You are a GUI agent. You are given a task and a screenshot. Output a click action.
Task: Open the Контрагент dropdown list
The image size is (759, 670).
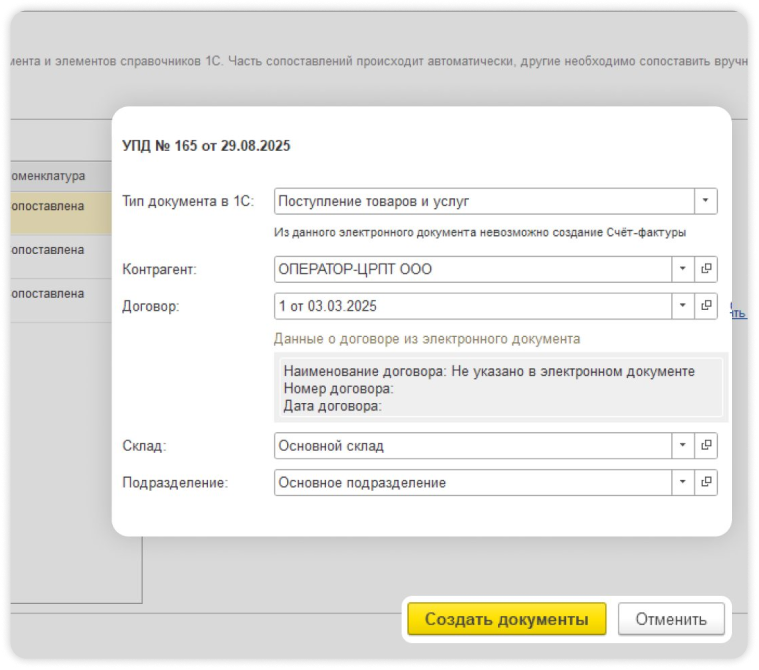click(x=683, y=269)
